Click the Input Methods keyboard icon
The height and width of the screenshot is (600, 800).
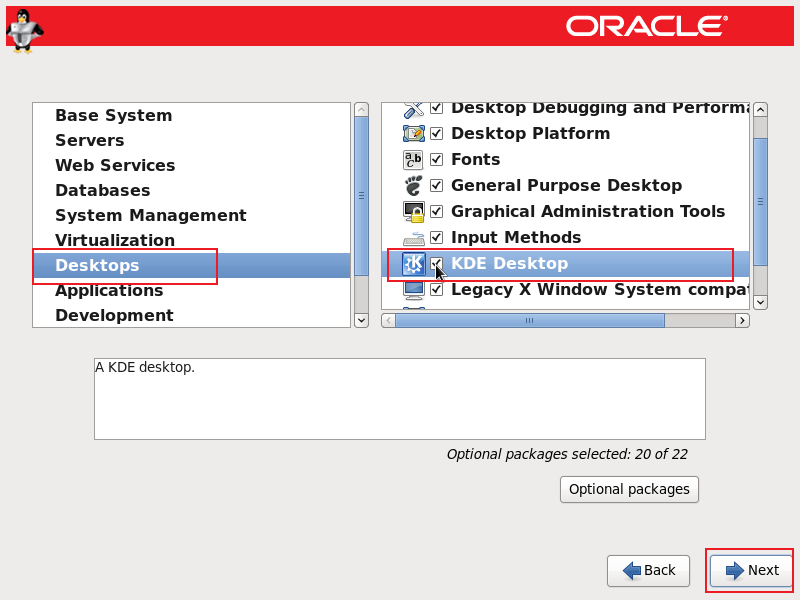[x=414, y=238]
